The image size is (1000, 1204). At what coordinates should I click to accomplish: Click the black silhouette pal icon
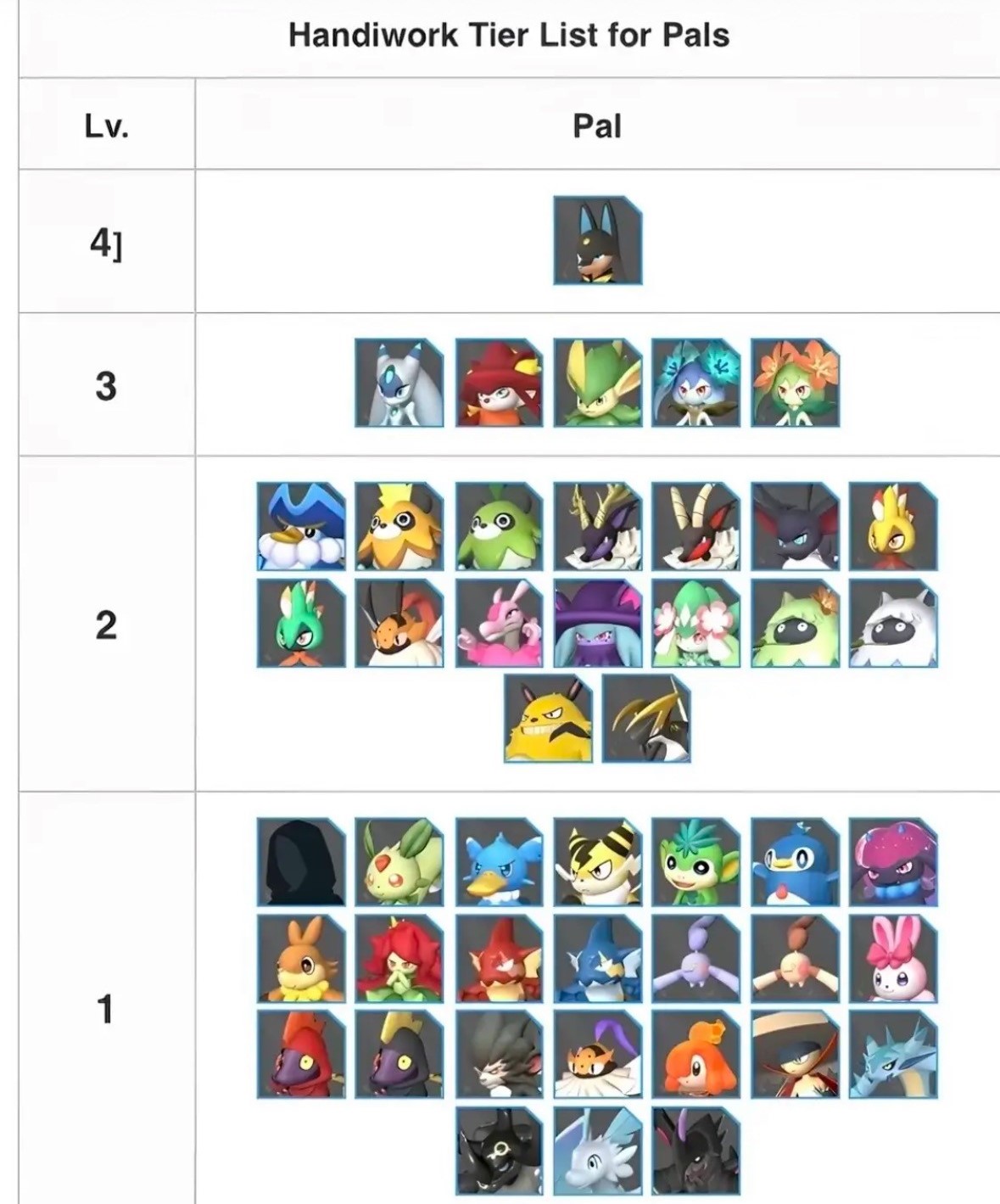coord(301,862)
